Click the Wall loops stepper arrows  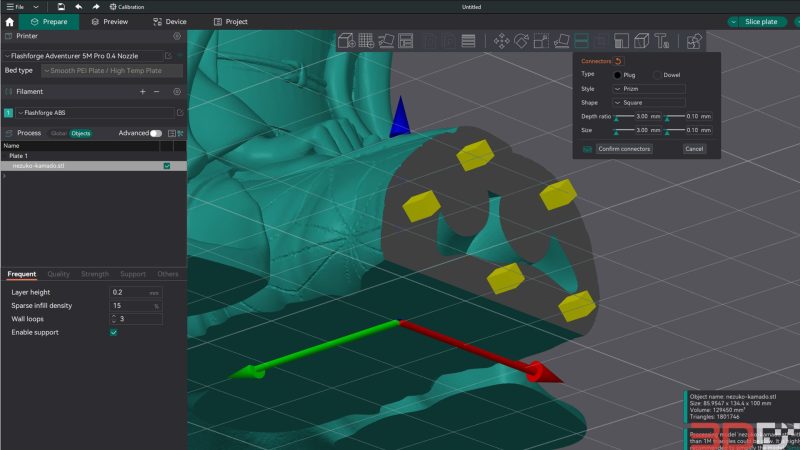[x=114, y=319]
